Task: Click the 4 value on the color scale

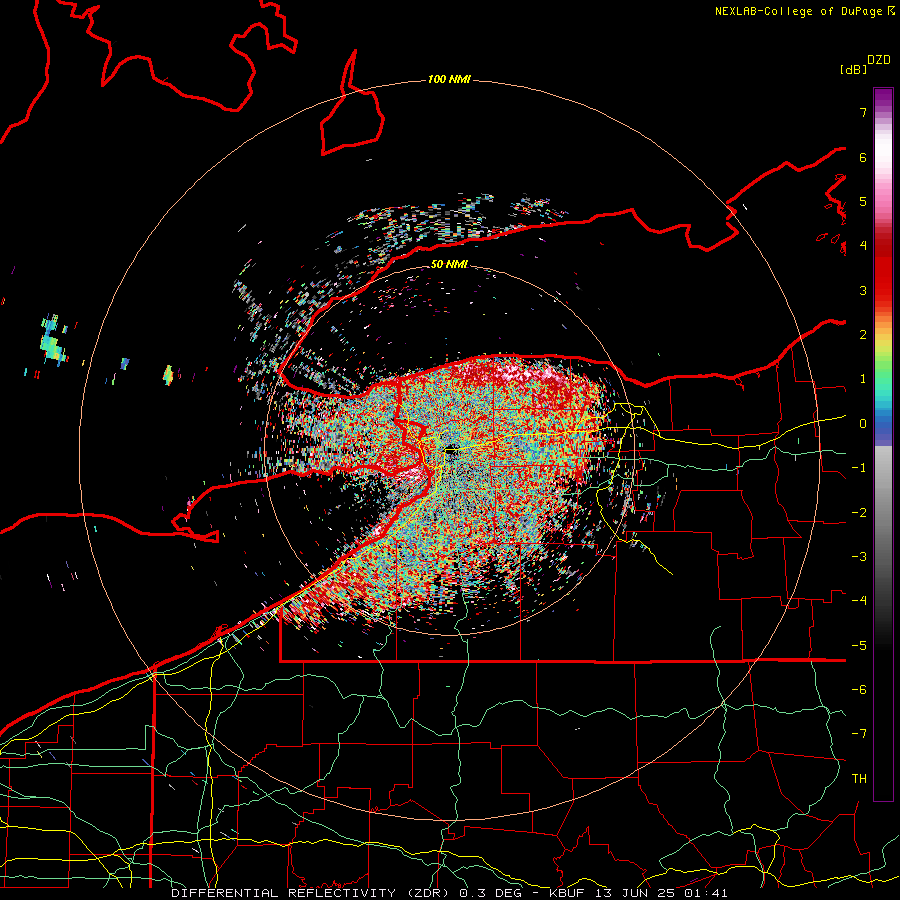Action: (x=863, y=246)
